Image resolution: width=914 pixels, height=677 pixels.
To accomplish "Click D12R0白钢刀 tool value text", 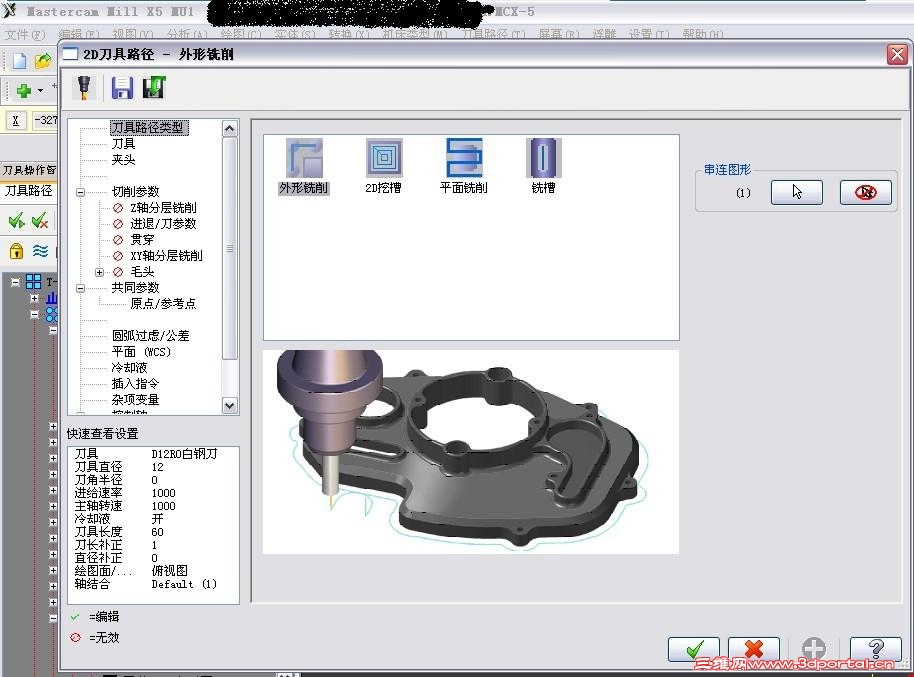I will pyautogui.click(x=184, y=454).
